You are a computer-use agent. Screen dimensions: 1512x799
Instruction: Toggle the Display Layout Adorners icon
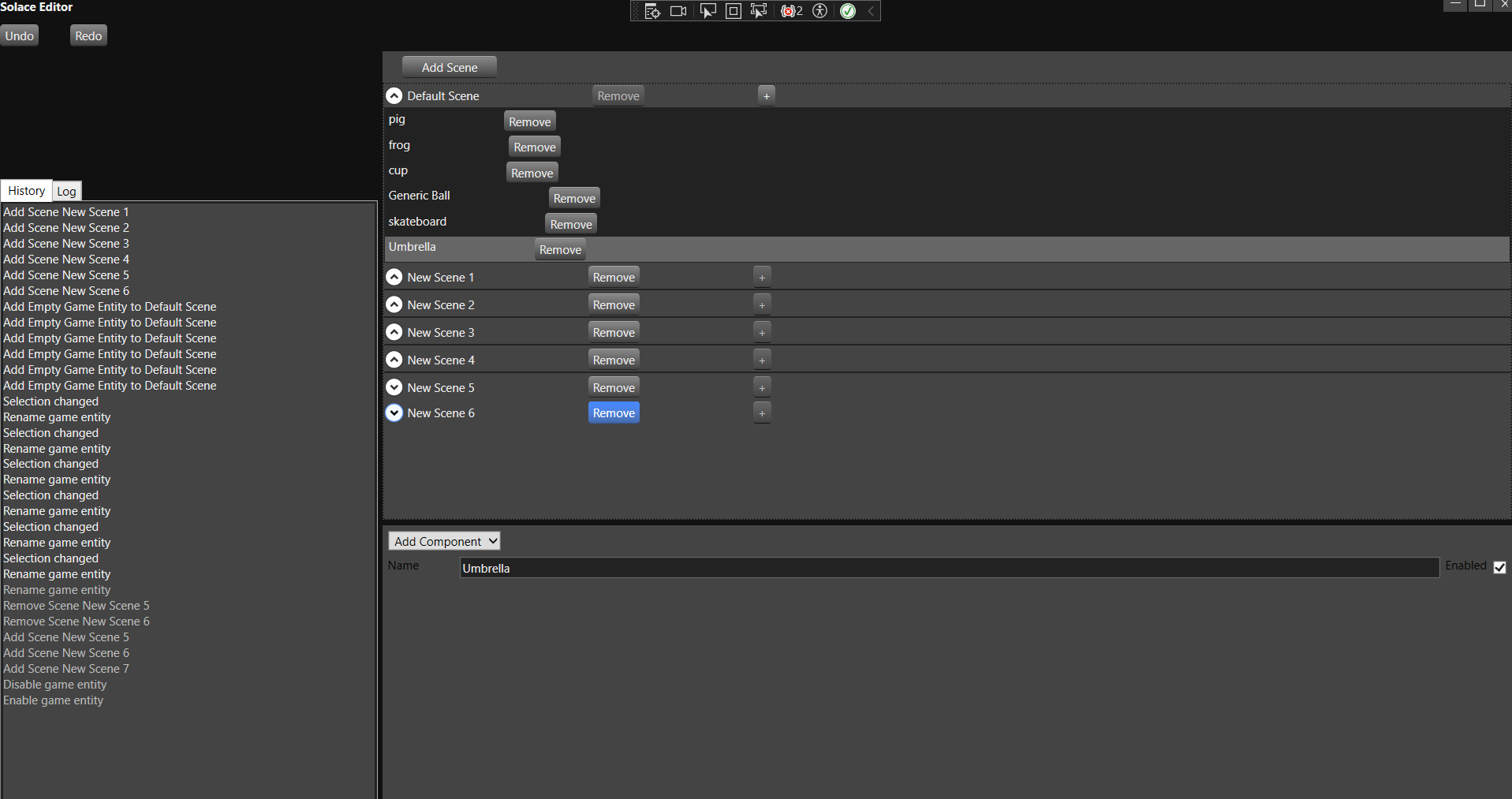[733, 11]
